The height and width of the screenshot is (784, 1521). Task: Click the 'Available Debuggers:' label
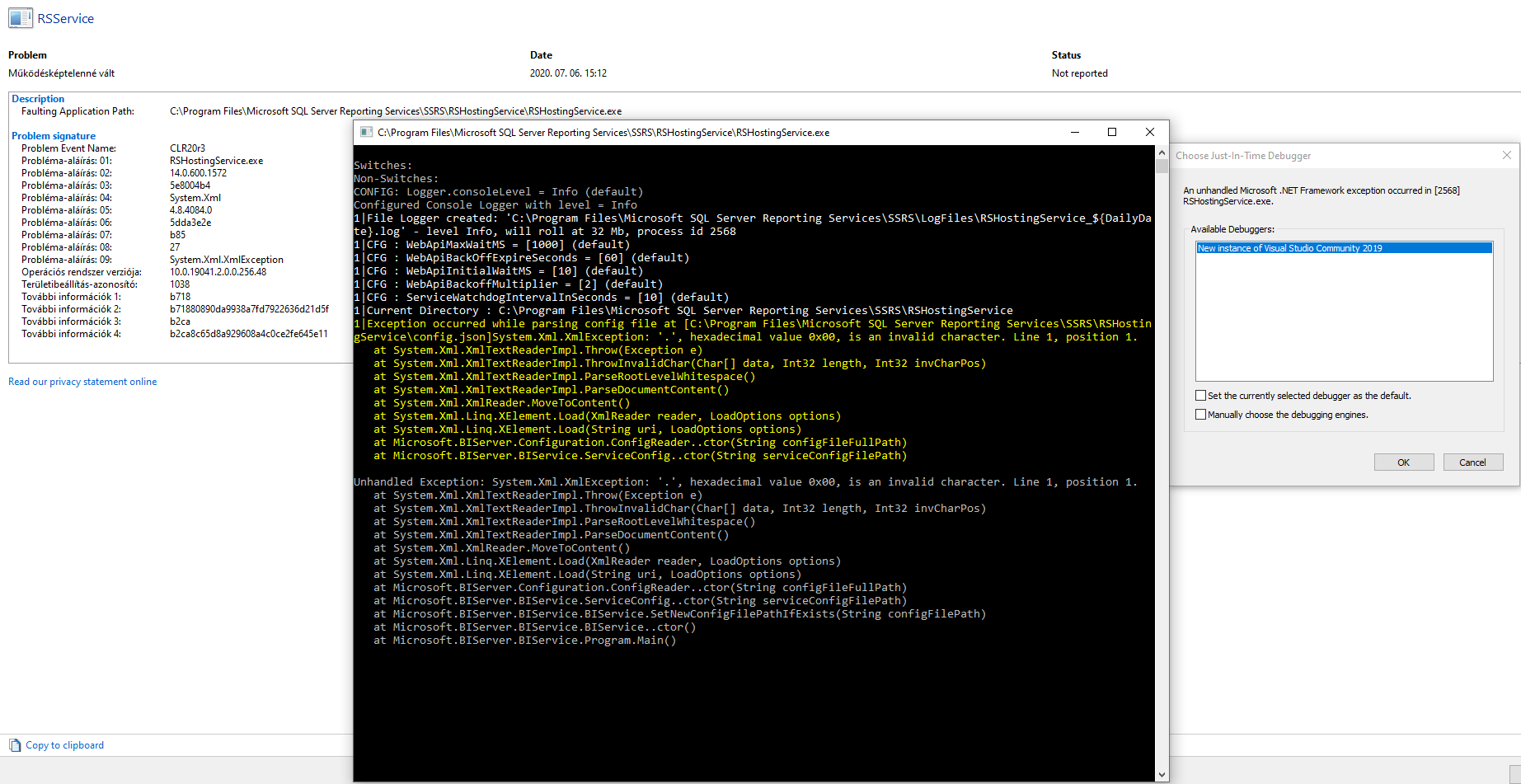point(1232,229)
